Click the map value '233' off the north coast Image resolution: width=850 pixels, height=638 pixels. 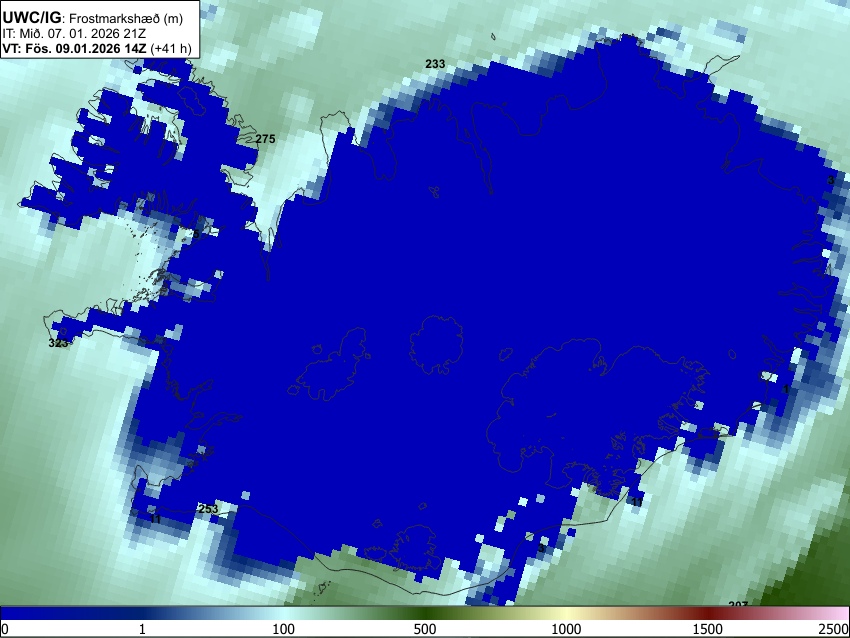pyautogui.click(x=435, y=64)
